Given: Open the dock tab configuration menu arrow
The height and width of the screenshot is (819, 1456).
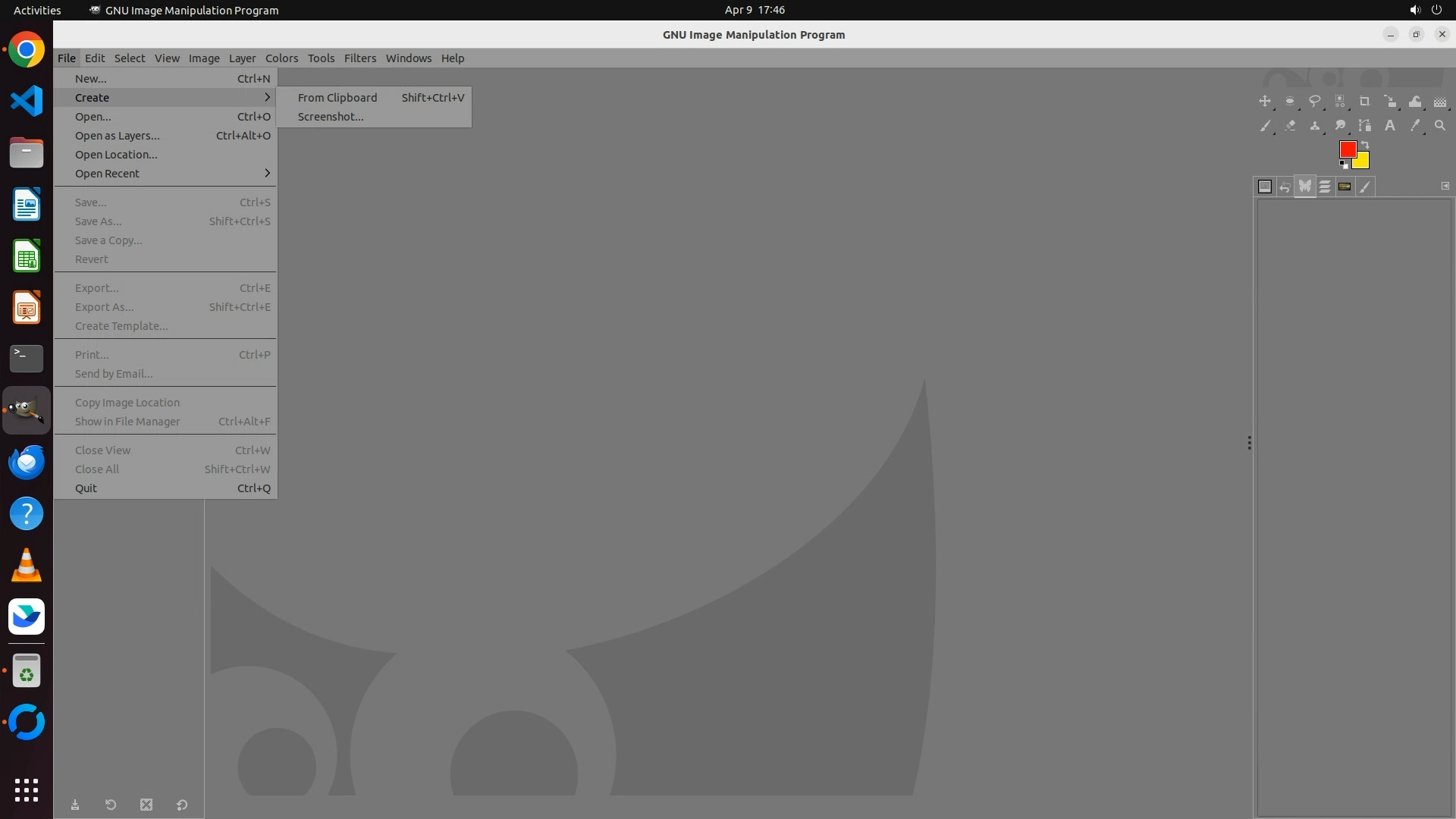Looking at the screenshot, I should click(x=1445, y=186).
